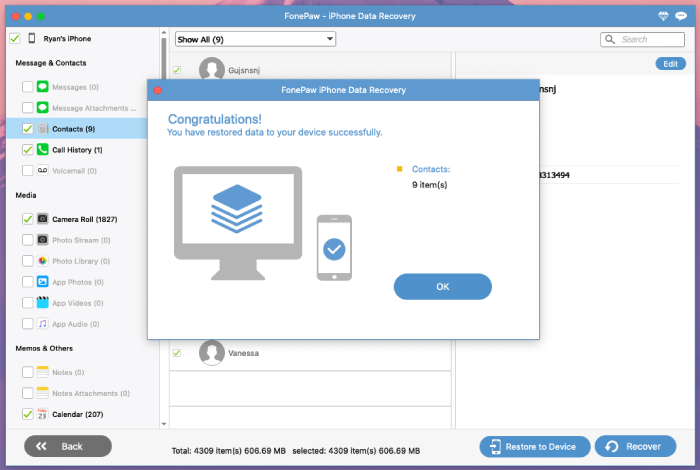Screen dimensions: 700x470
Task: Close the FonePaw success dialog
Action: pos(158,90)
